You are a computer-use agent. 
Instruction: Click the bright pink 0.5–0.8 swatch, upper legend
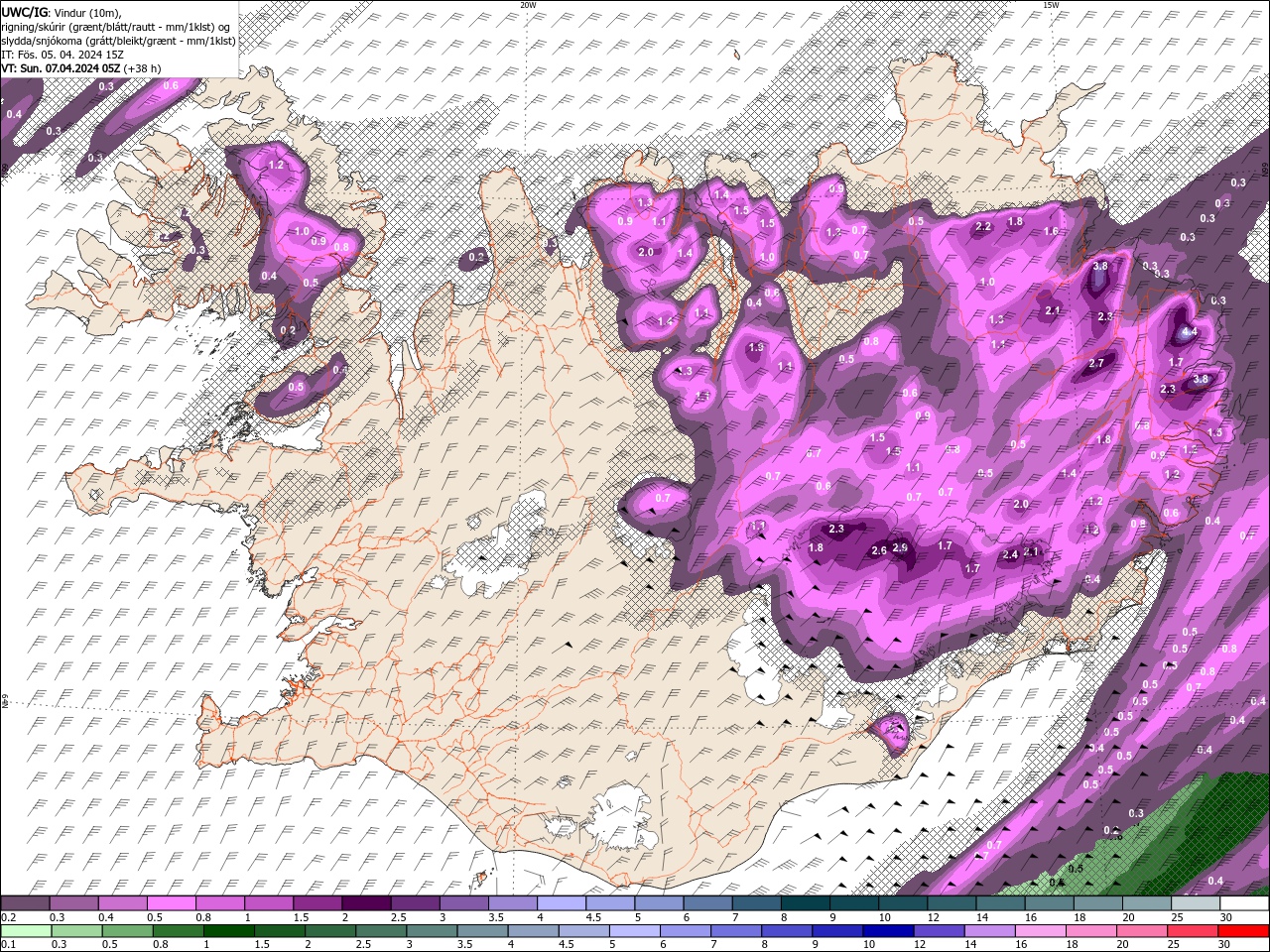point(171,903)
